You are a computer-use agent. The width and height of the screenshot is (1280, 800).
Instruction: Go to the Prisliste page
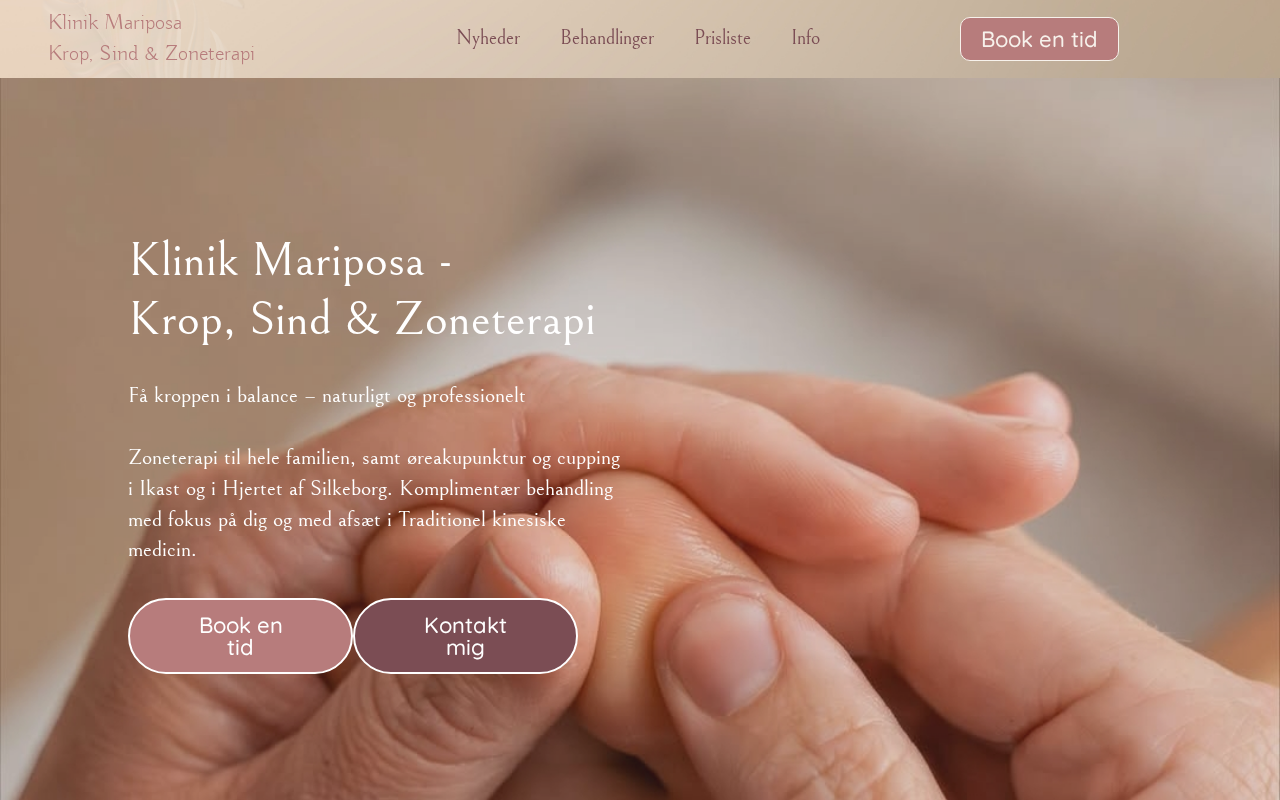click(722, 38)
